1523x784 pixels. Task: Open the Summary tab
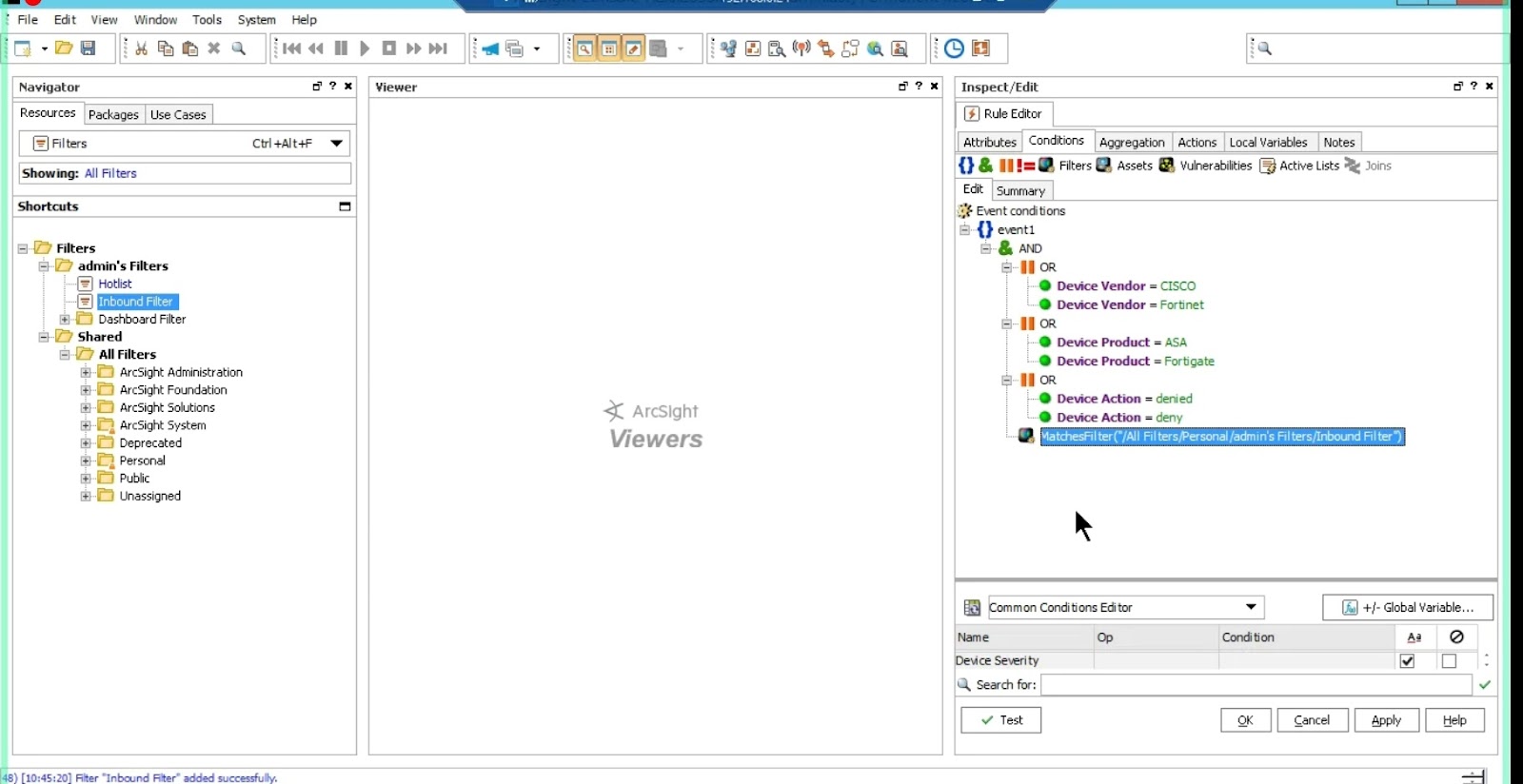[1020, 190]
